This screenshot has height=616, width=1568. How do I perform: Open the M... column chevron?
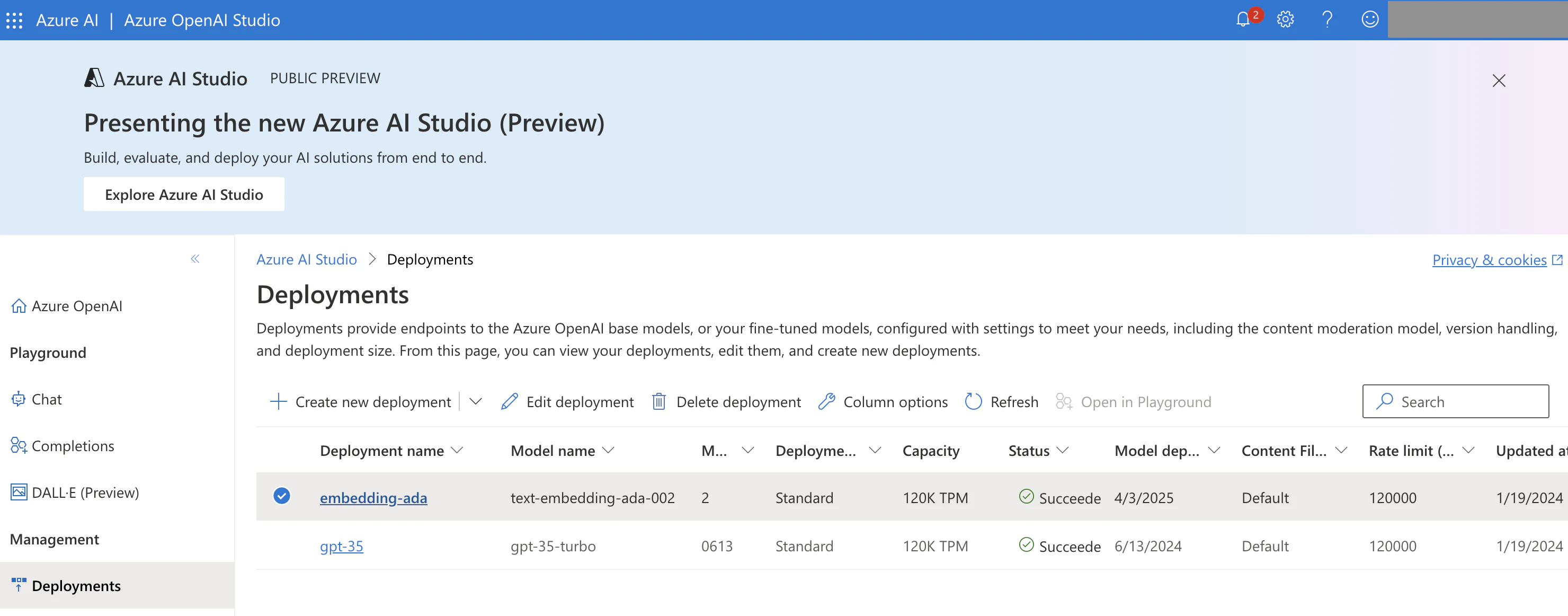pyautogui.click(x=748, y=450)
